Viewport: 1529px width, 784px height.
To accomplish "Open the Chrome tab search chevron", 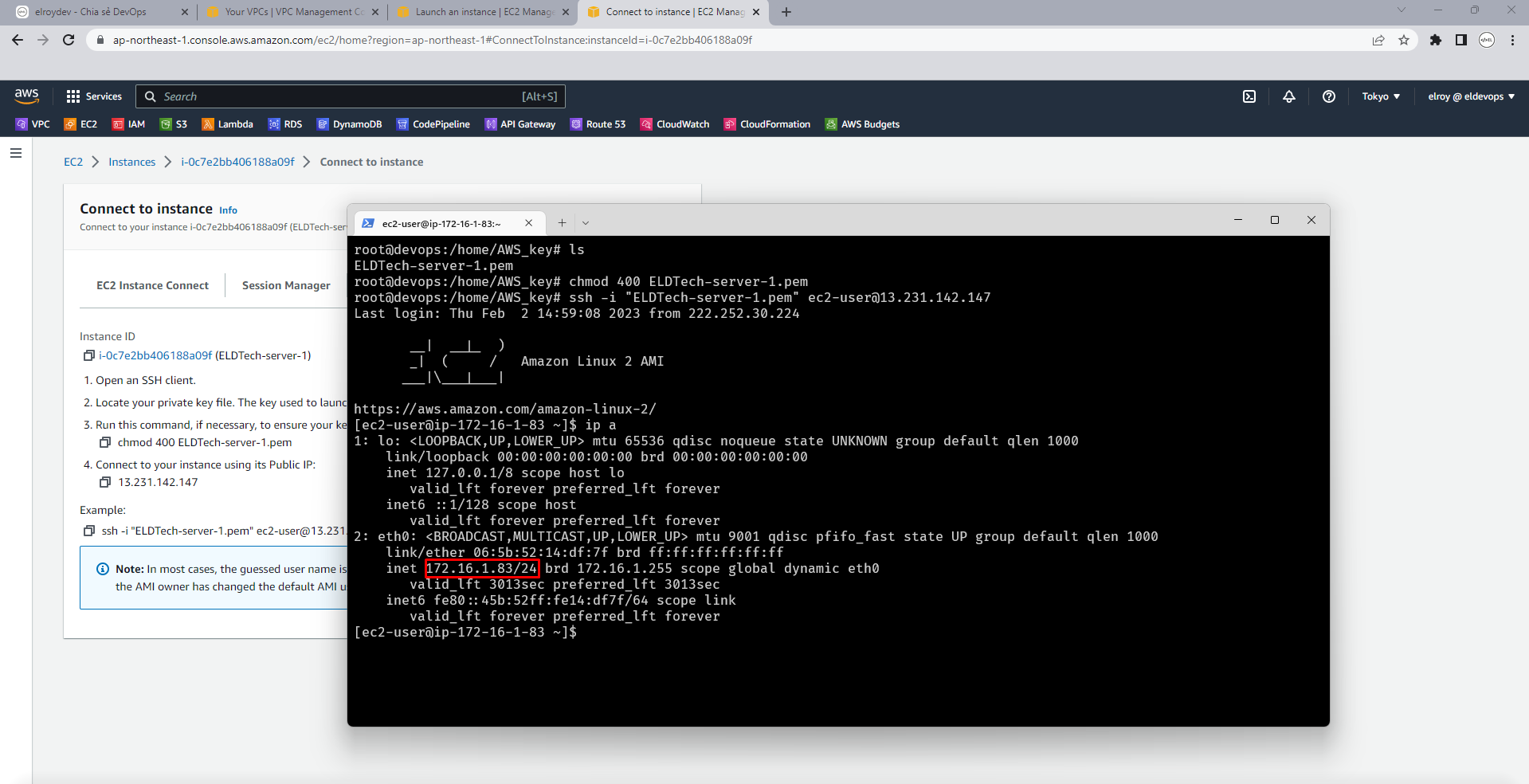I will tap(1402, 11).
